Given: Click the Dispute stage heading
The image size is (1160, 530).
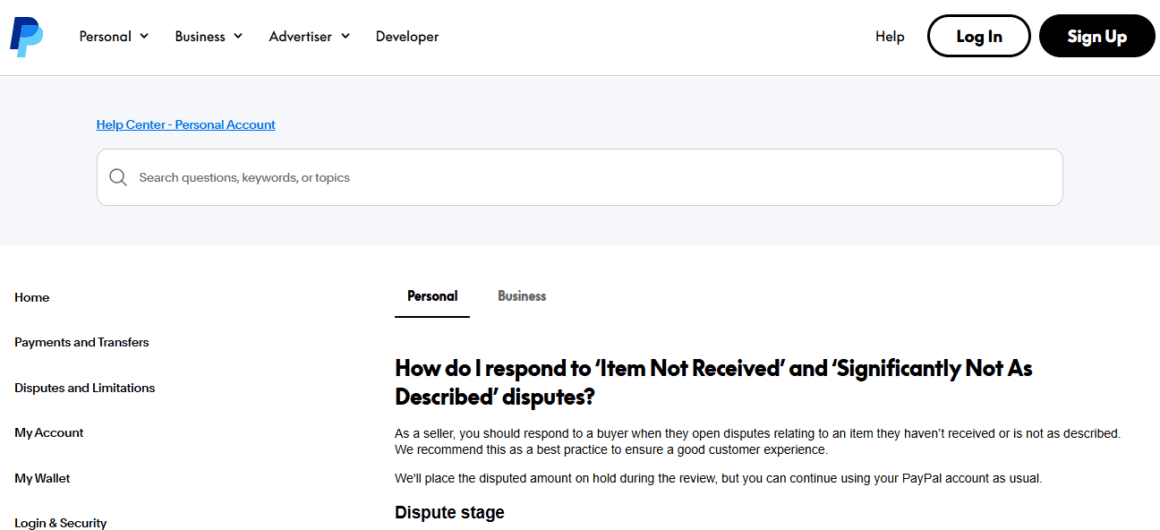Looking at the screenshot, I should [450, 512].
